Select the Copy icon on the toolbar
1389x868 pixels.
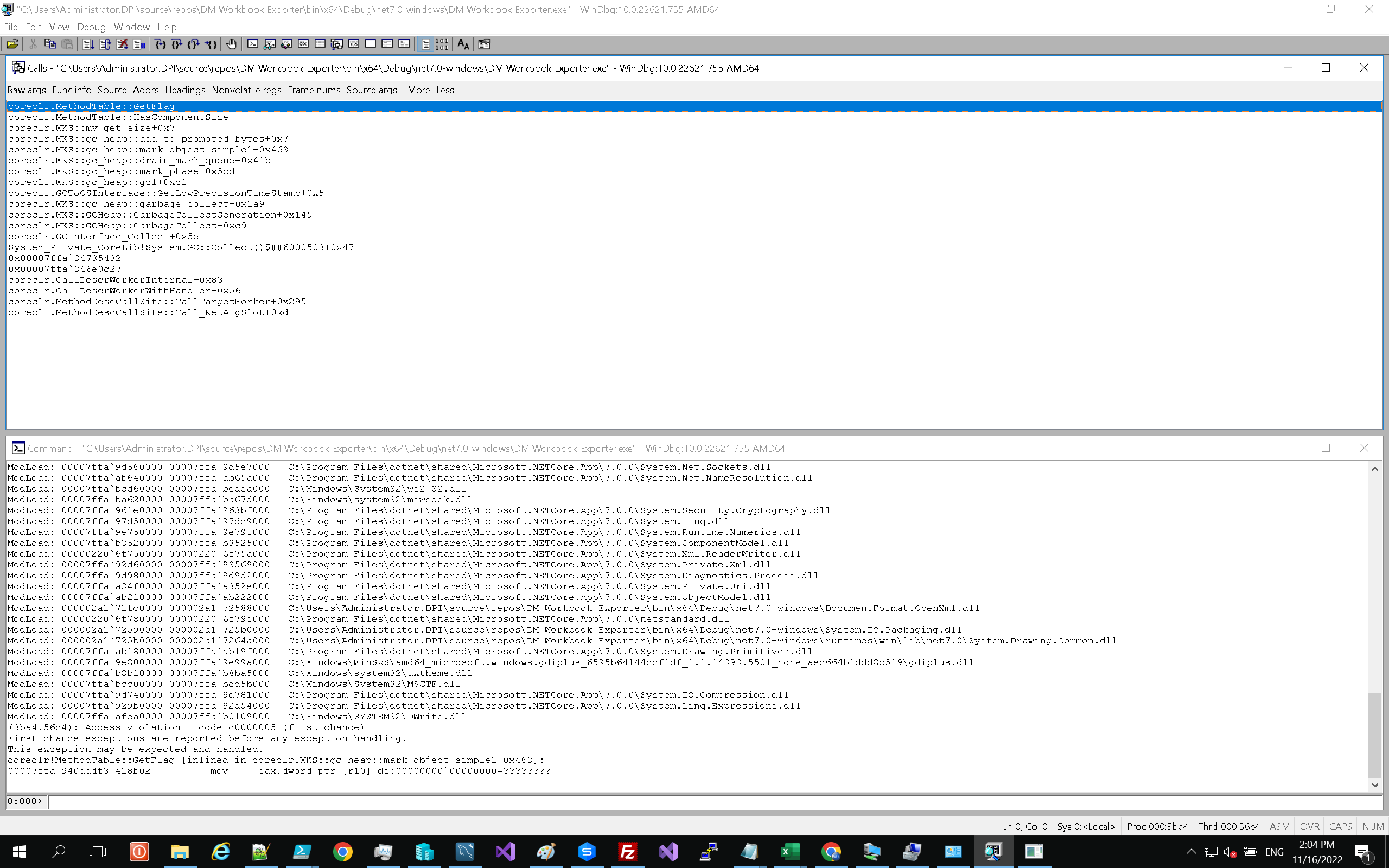50,44
